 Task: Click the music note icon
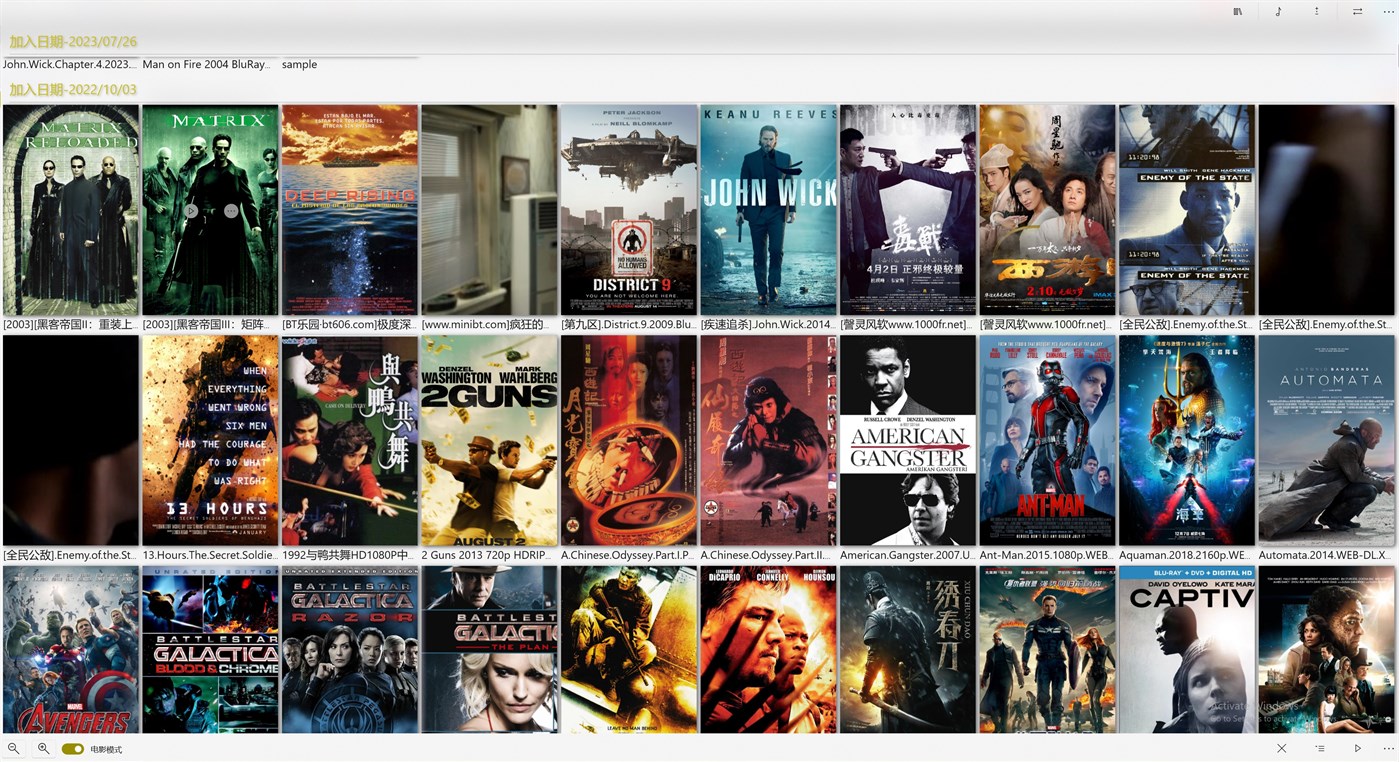pos(1278,12)
